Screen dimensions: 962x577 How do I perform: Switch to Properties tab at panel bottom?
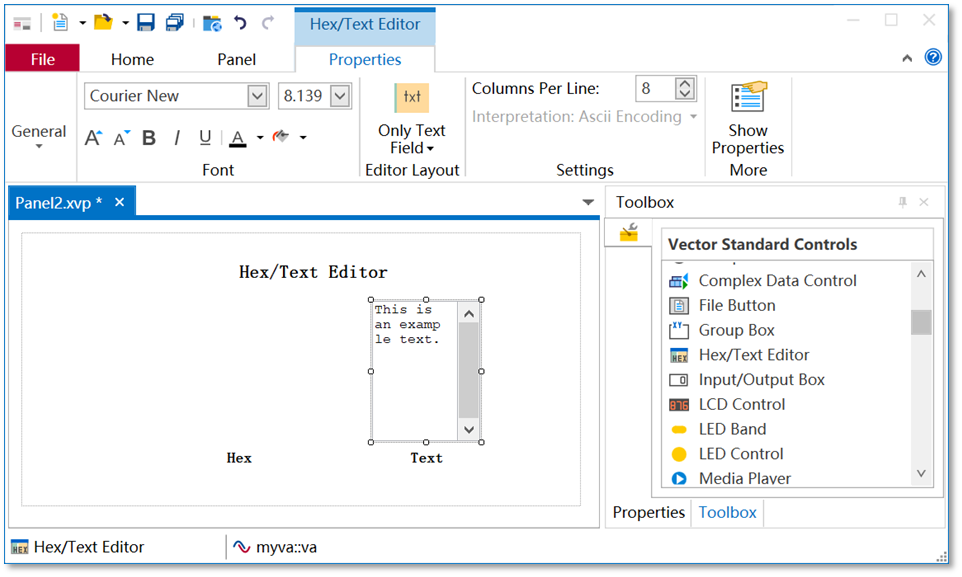click(x=648, y=512)
